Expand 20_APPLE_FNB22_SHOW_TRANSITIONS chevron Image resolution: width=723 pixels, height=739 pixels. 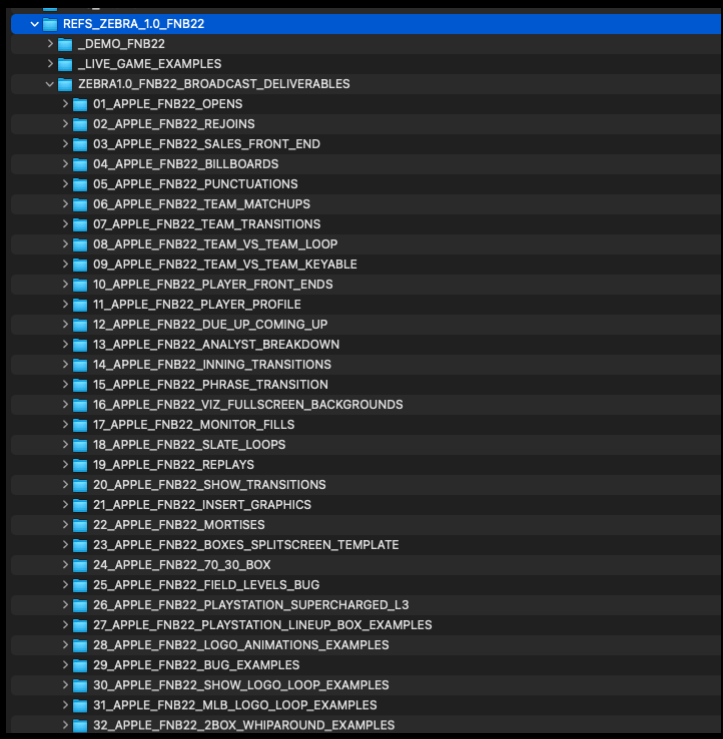pos(66,484)
